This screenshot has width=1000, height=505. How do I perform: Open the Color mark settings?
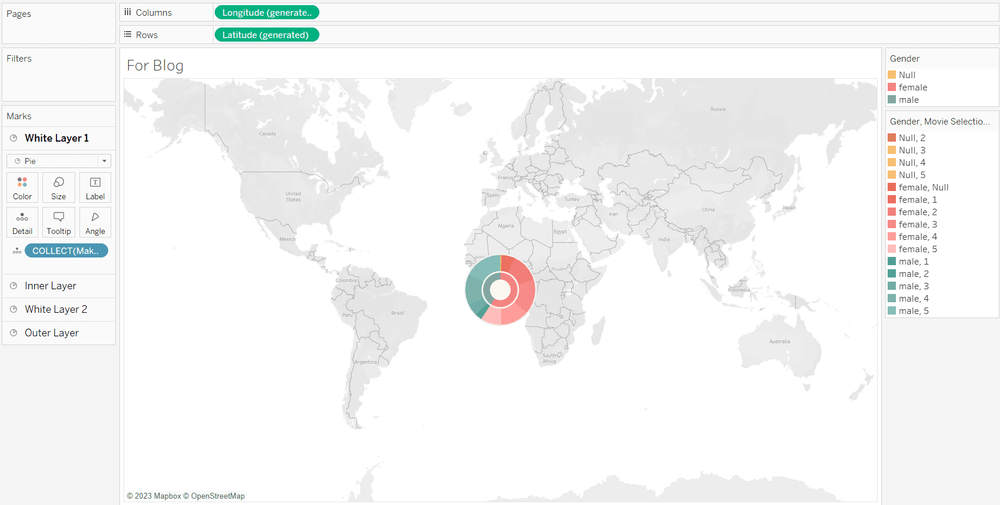(22, 187)
